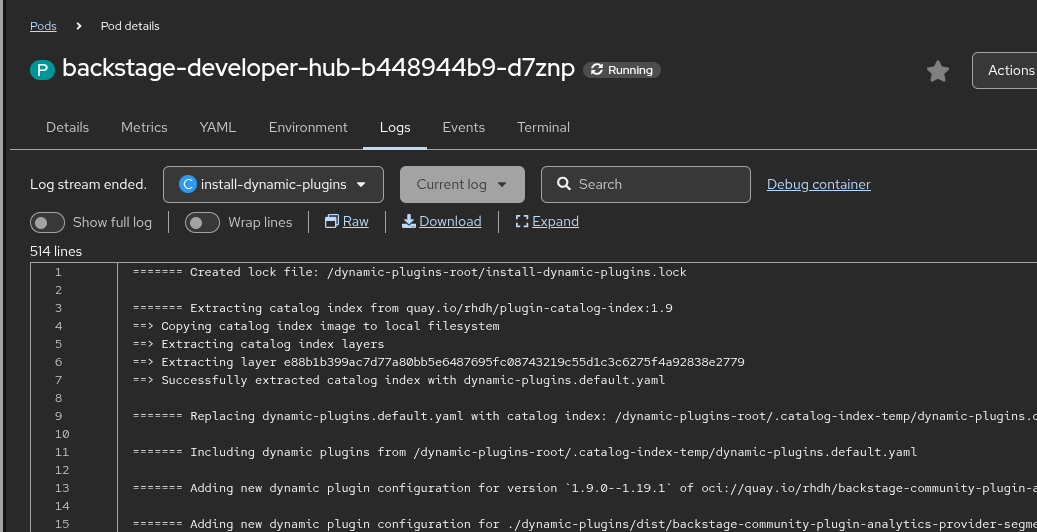Open the YAML tab
This screenshot has width=1037, height=532.
218,127
